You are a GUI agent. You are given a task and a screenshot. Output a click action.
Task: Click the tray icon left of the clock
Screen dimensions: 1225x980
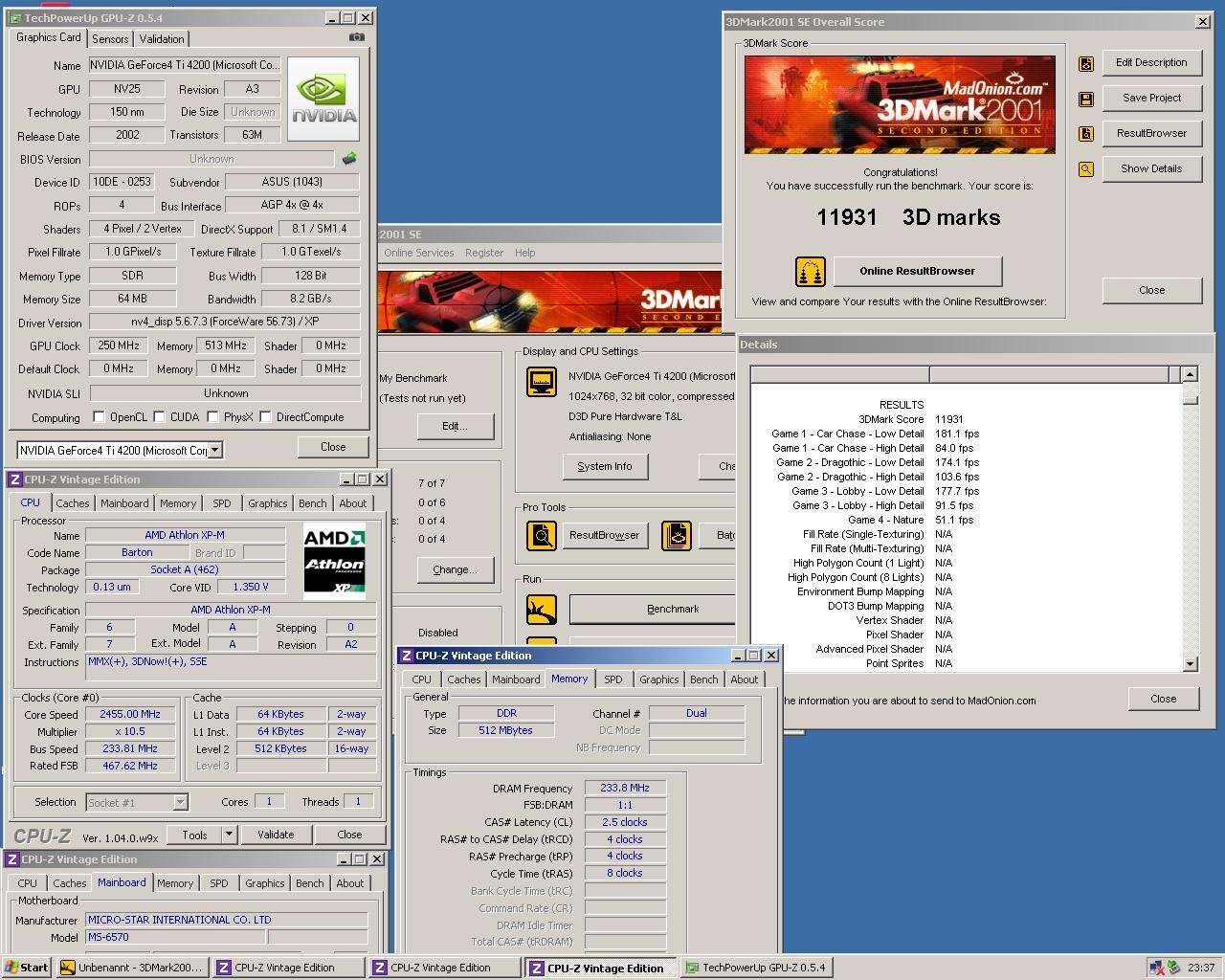pos(1173,968)
